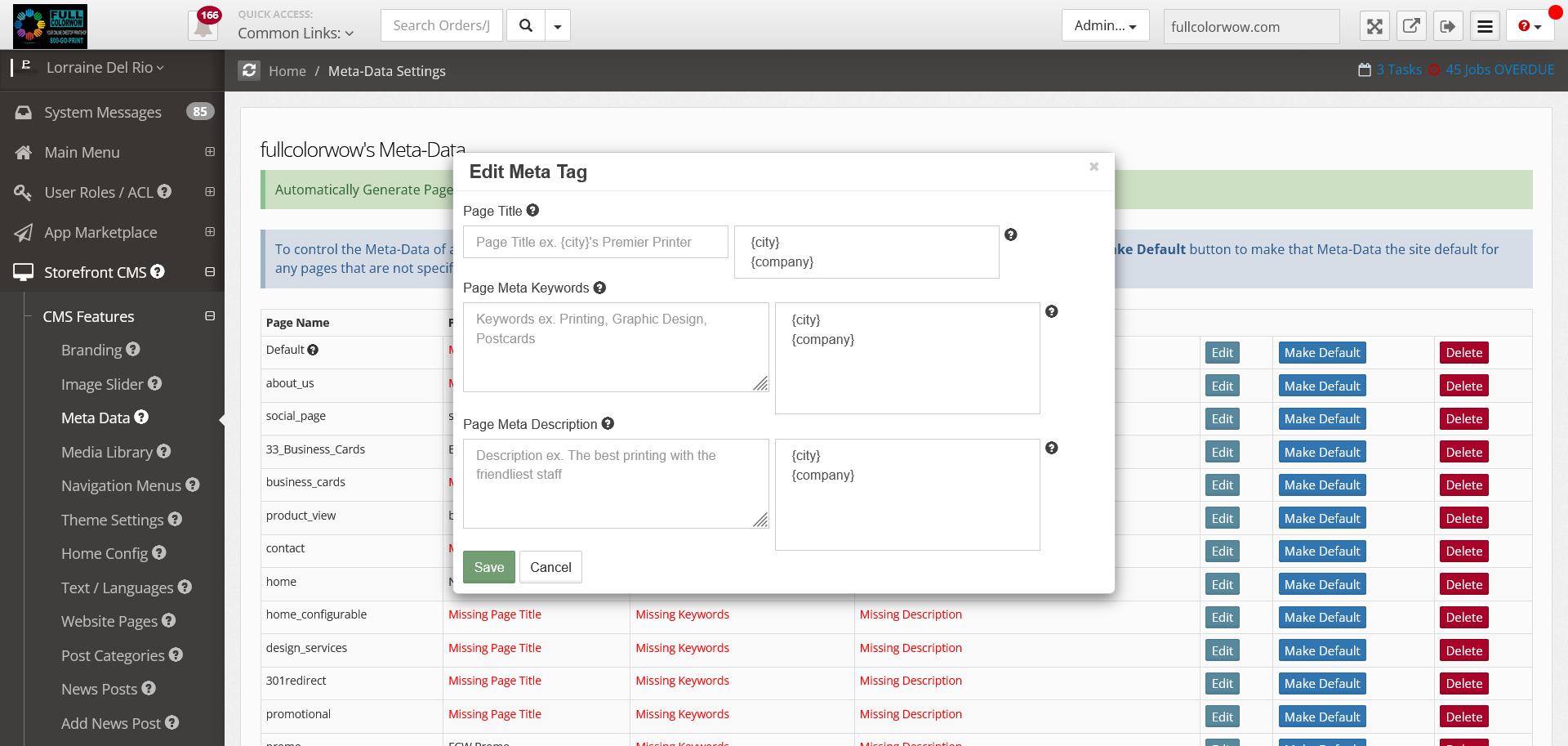Click the Page Title input field
Viewport: 1568px width, 746px height.
[x=595, y=243]
